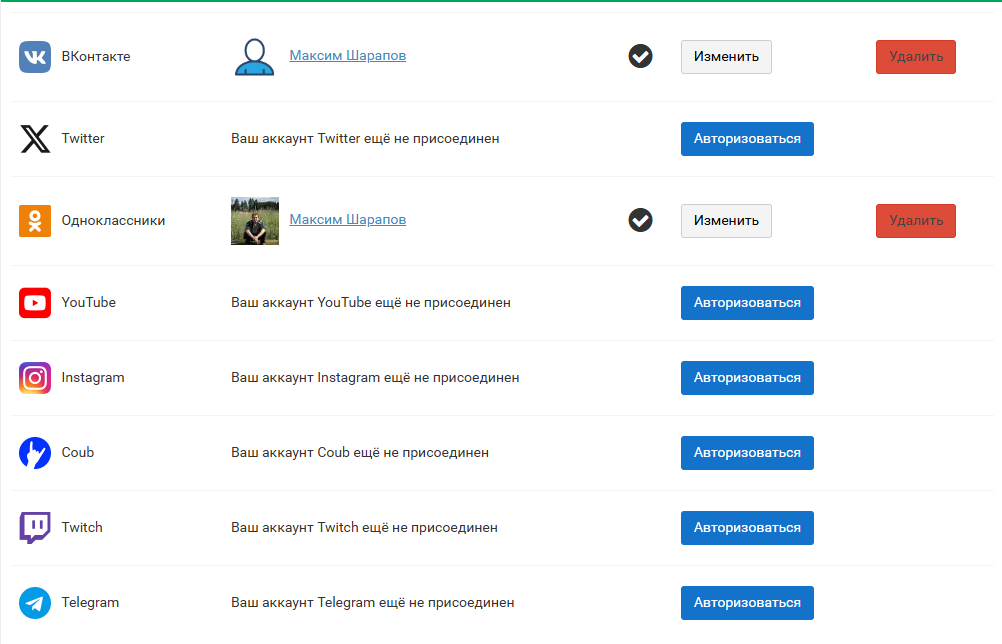Click the YouTube network label
Viewport: 1002px width, 644px height.
(x=89, y=303)
